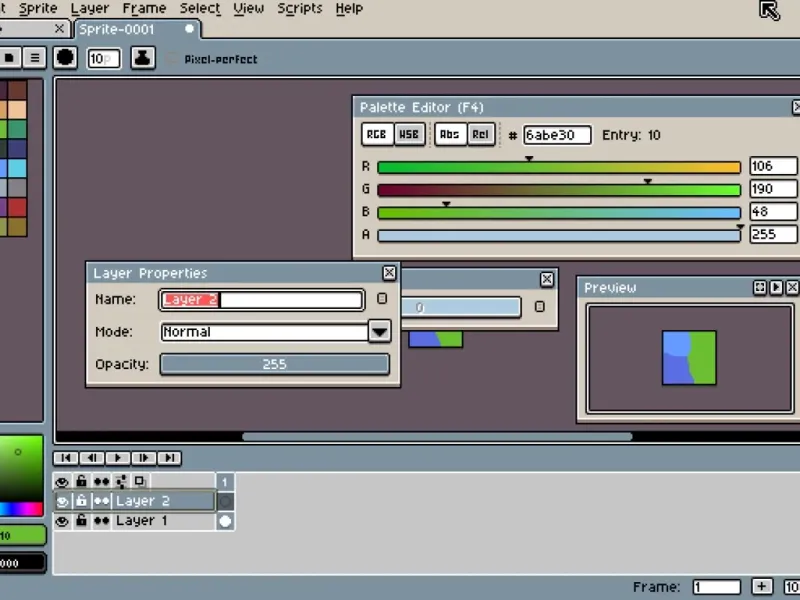Toggle continuous mode dots in timeline header
The width and height of the screenshot is (800, 600).
102,481
